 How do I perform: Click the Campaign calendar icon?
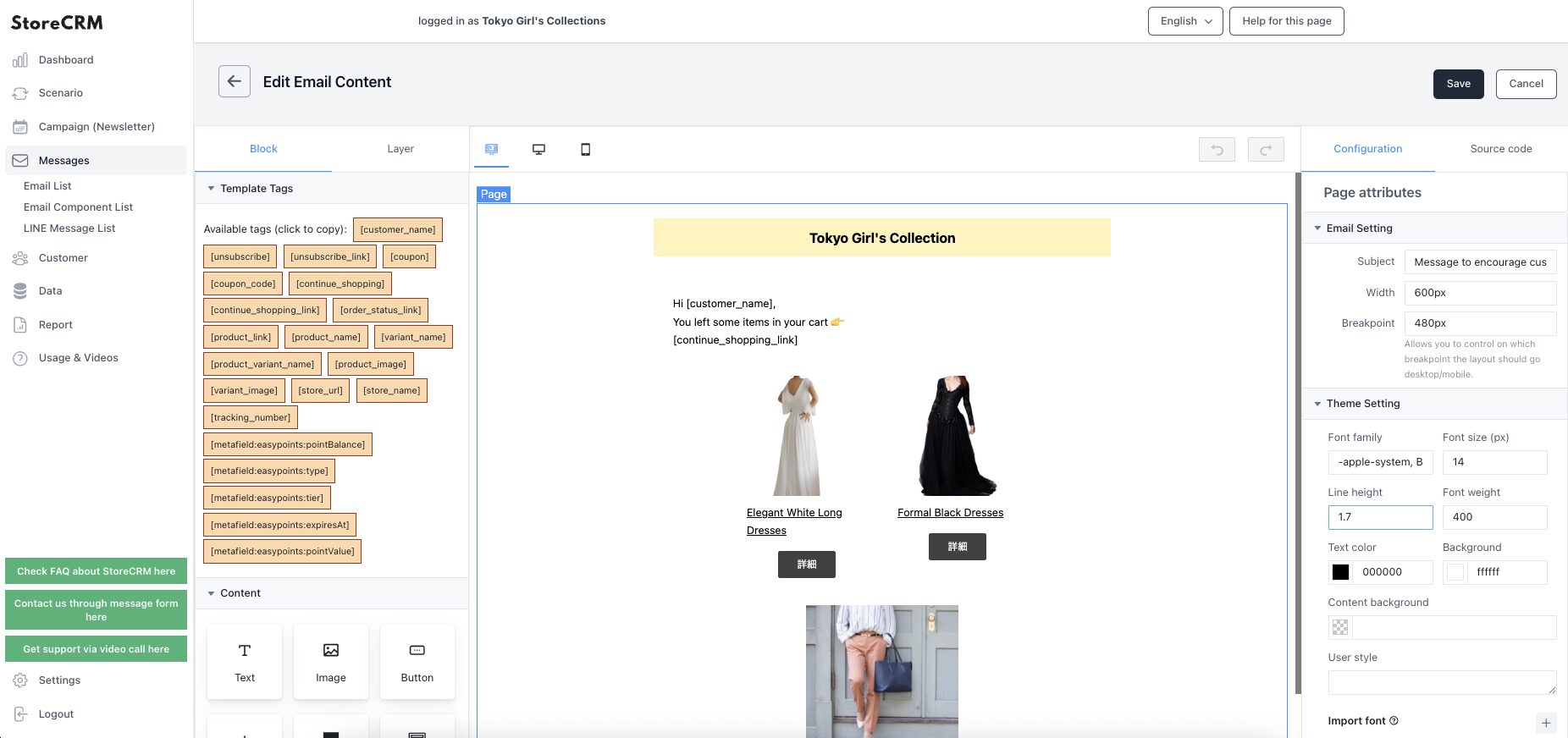click(20, 127)
